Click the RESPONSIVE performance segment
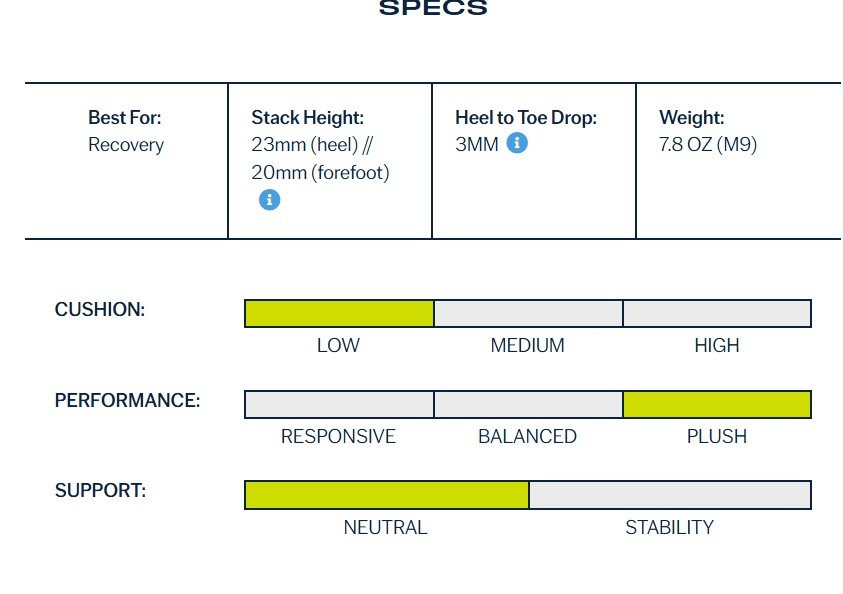This screenshot has width=843, height=594. (x=339, y=404)
